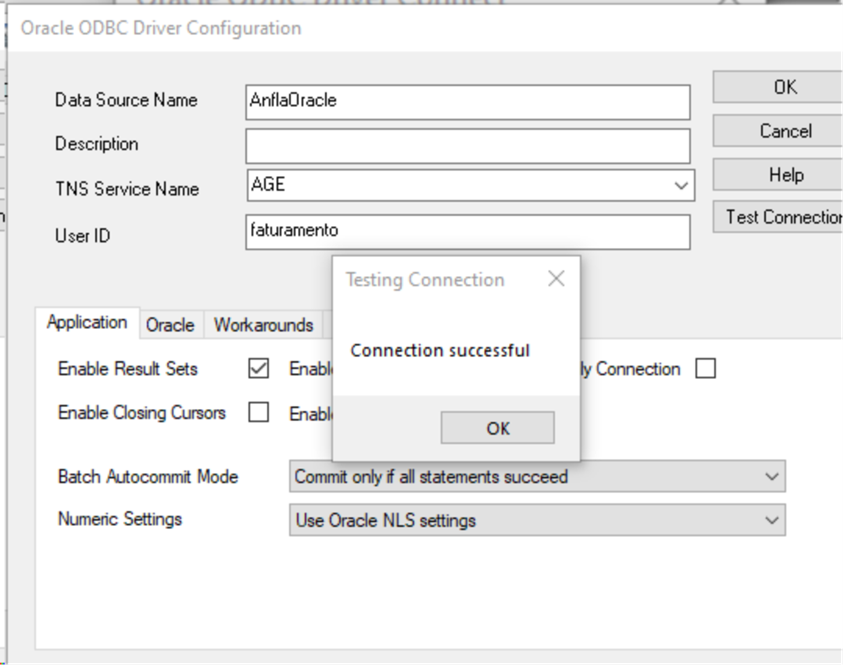Click the OK button in Driver Configuration
Image resolution: width=844 pixels, height=666 pixels.
tap(778, 87)
